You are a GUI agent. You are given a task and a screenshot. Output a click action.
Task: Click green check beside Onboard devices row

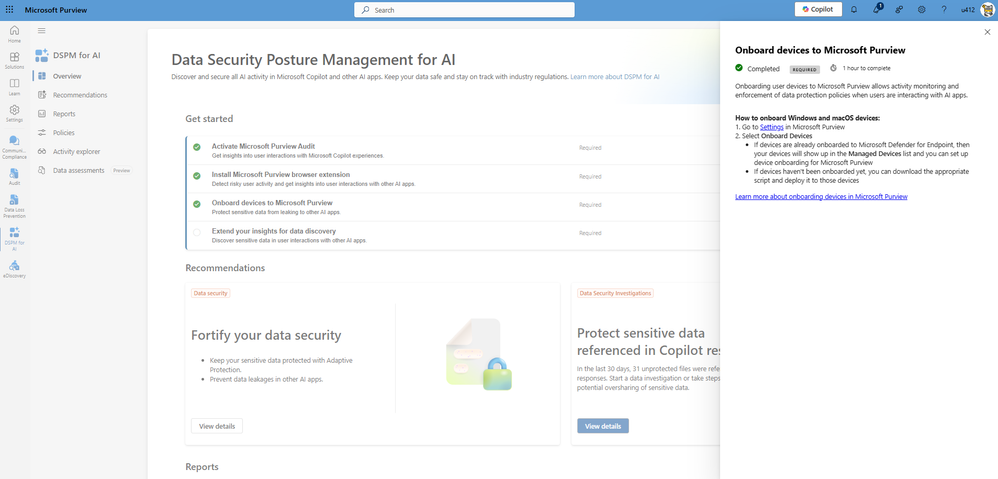(x=197, y=204)
